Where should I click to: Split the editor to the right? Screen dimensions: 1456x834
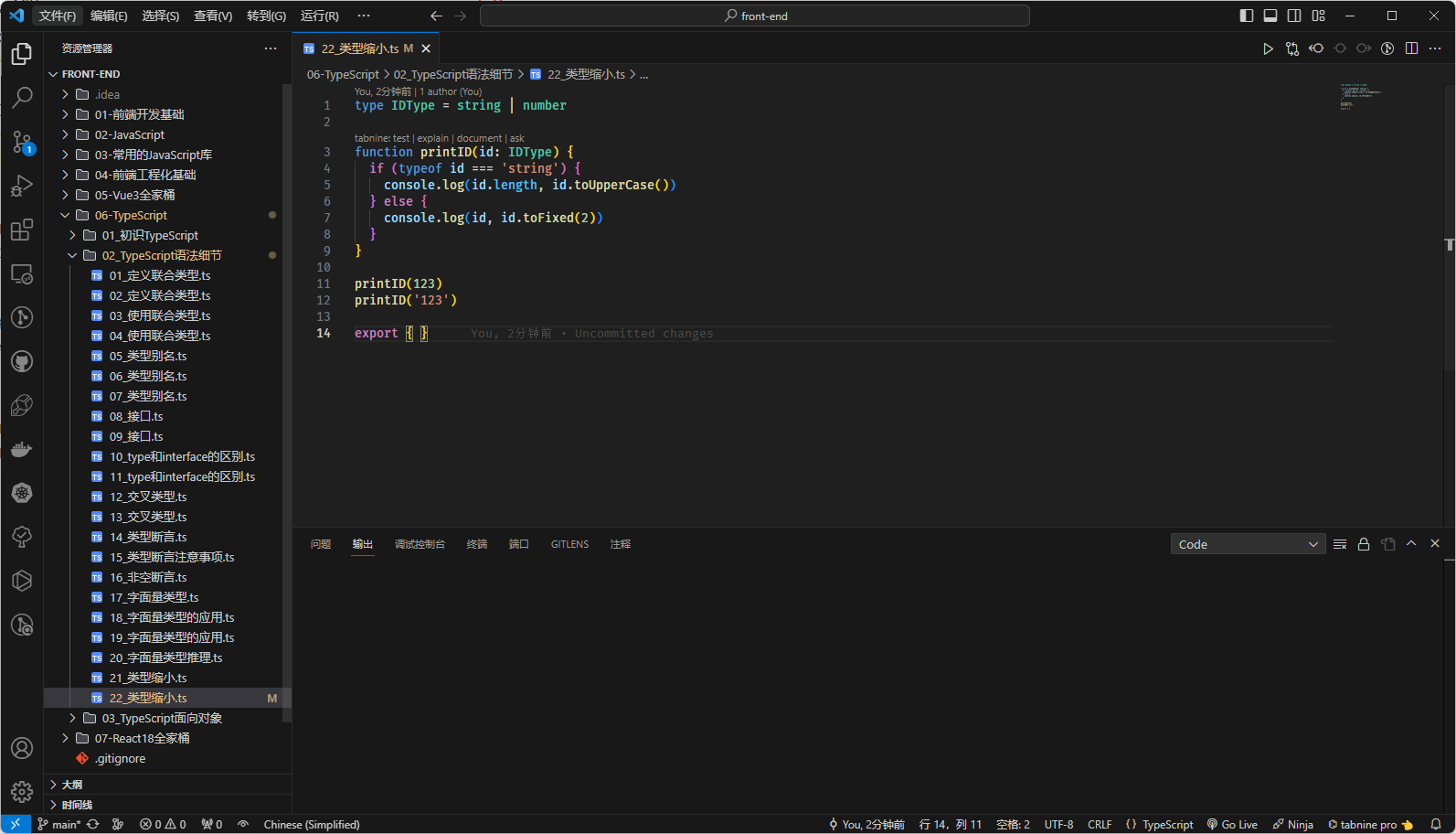click(x=1411, y=48)
